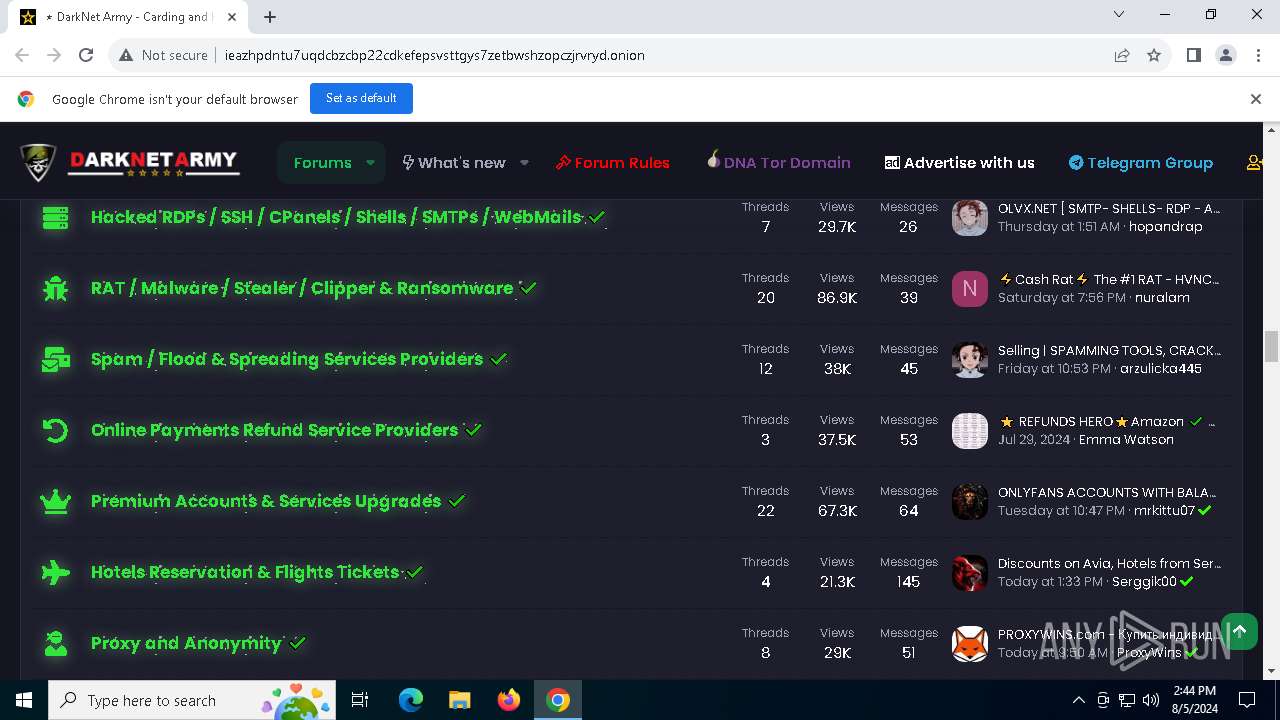Open Task View on the taskbar
The width and height of the screenshot is (1280, 720).
[x=360, y=700]
